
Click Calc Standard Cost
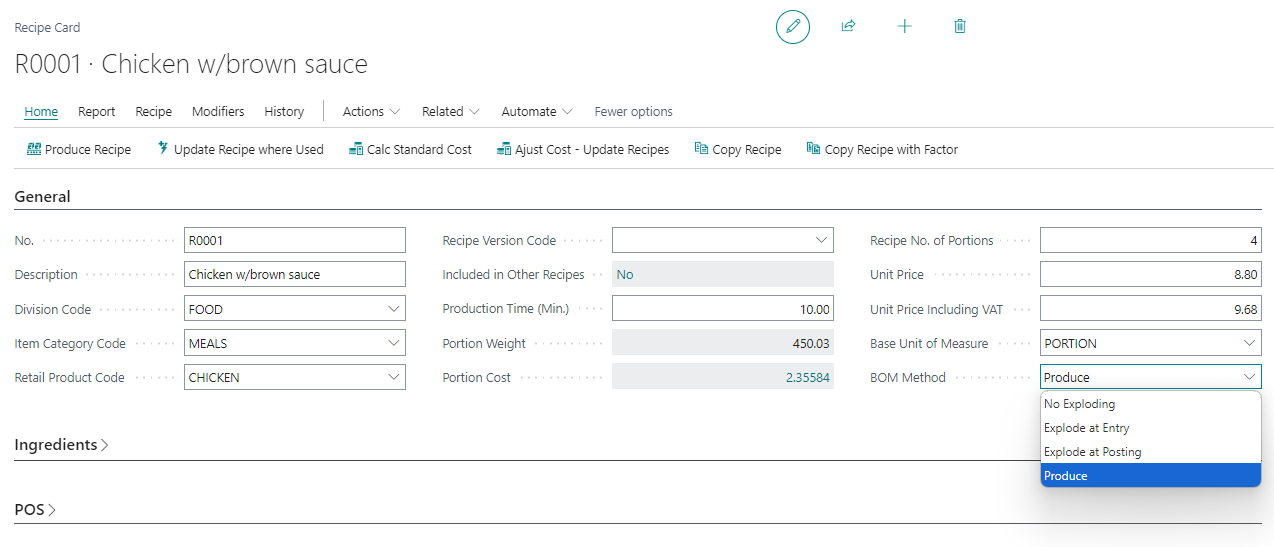pyautogui.click(x=410, y=149)
